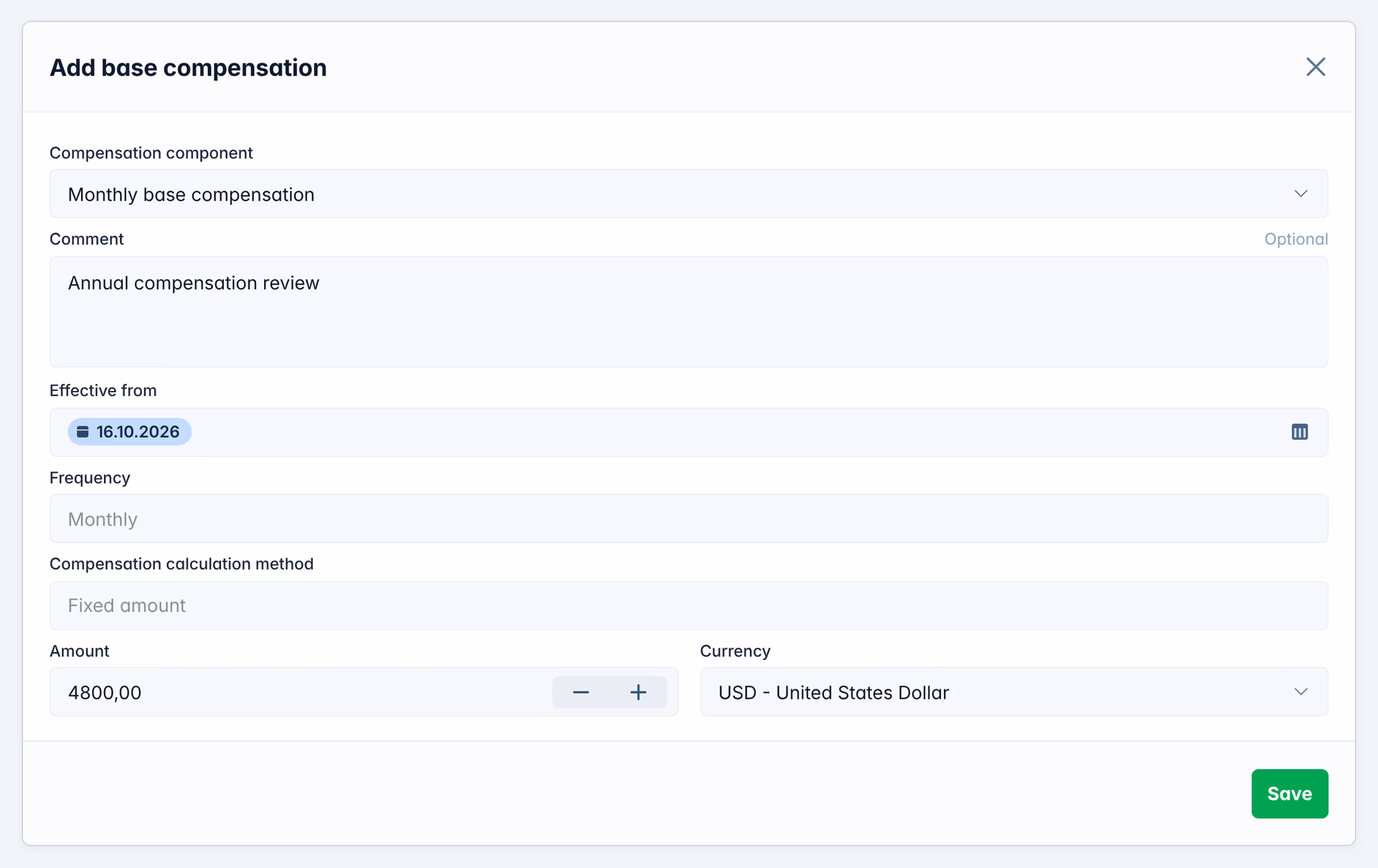Expand the Compensation component dropdown
The width and height of the screenshot is (1378, 868).
[1300, 194]
